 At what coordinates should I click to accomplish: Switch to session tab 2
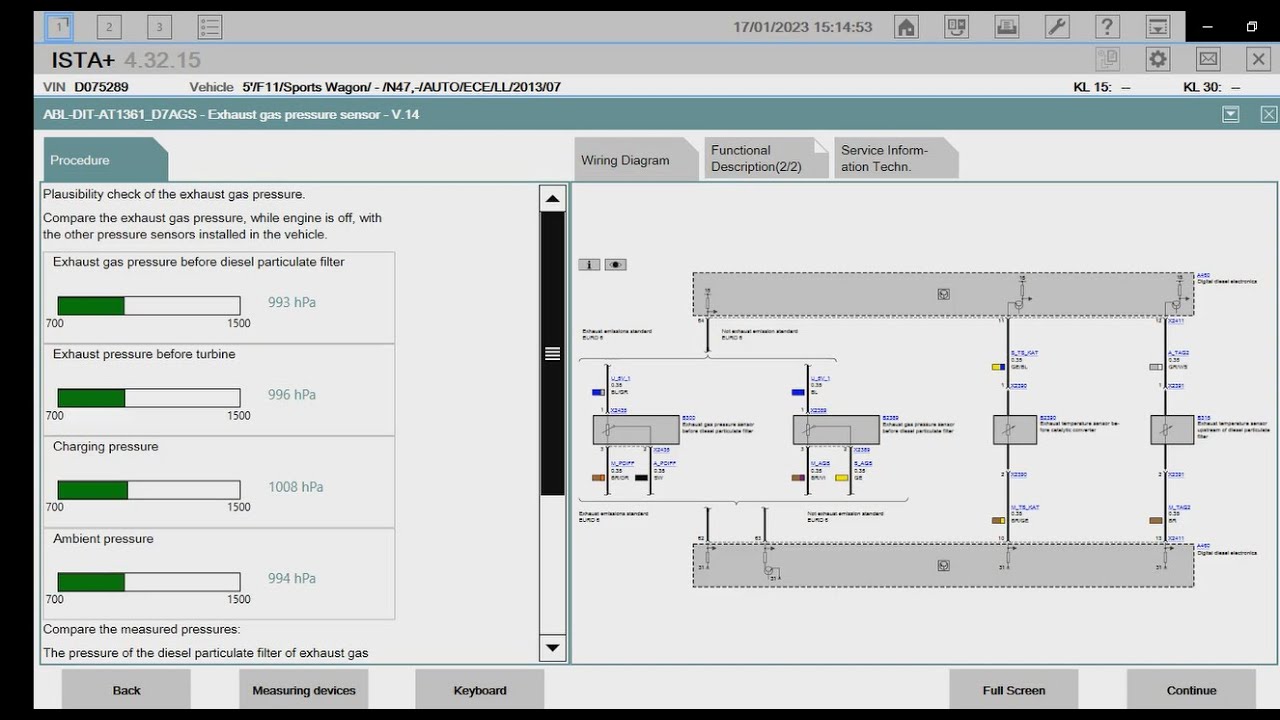(x=109, y=27)
